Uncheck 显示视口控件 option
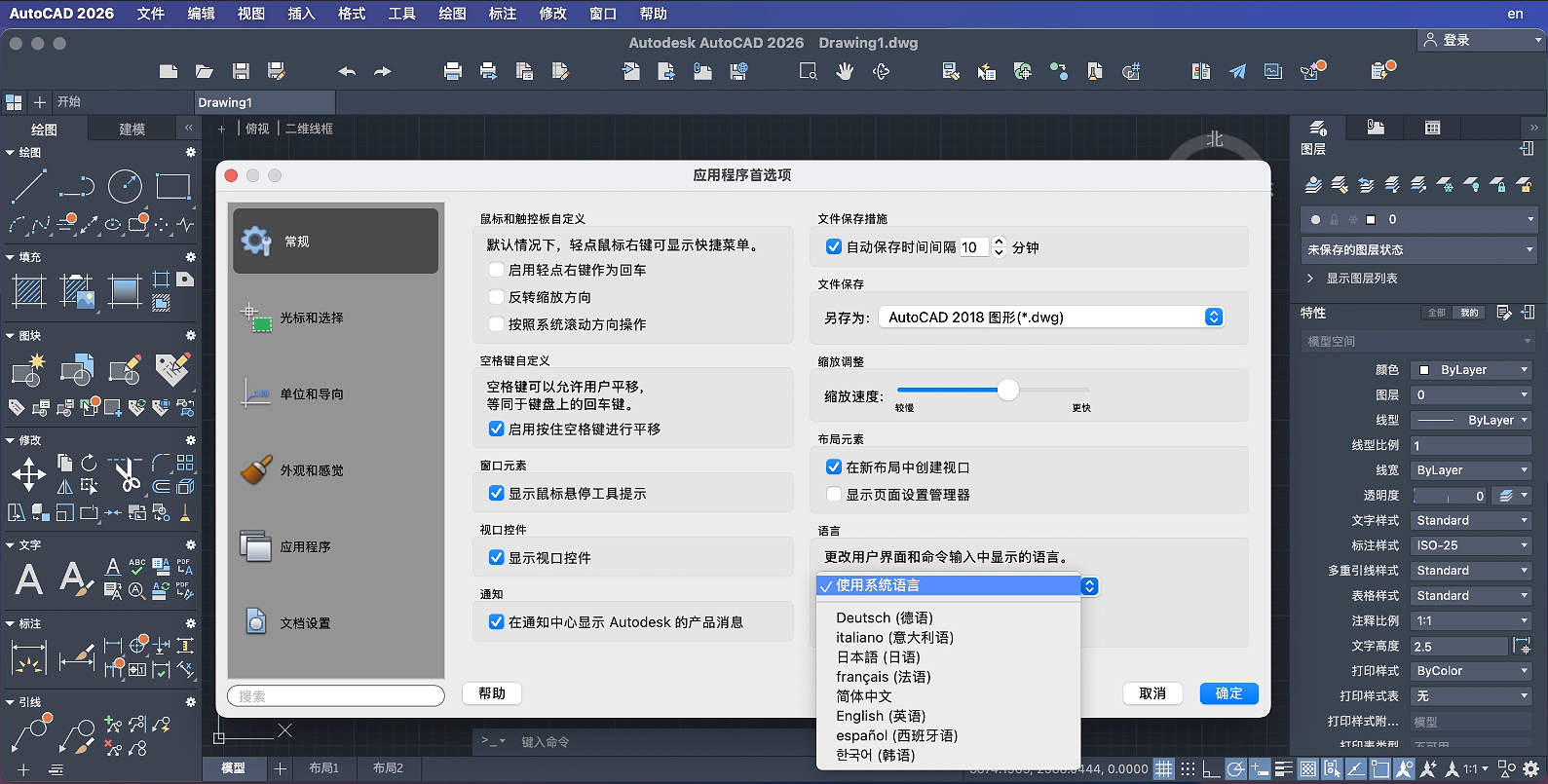Screen dimensions: 1548x784 (x=497, y=558)
